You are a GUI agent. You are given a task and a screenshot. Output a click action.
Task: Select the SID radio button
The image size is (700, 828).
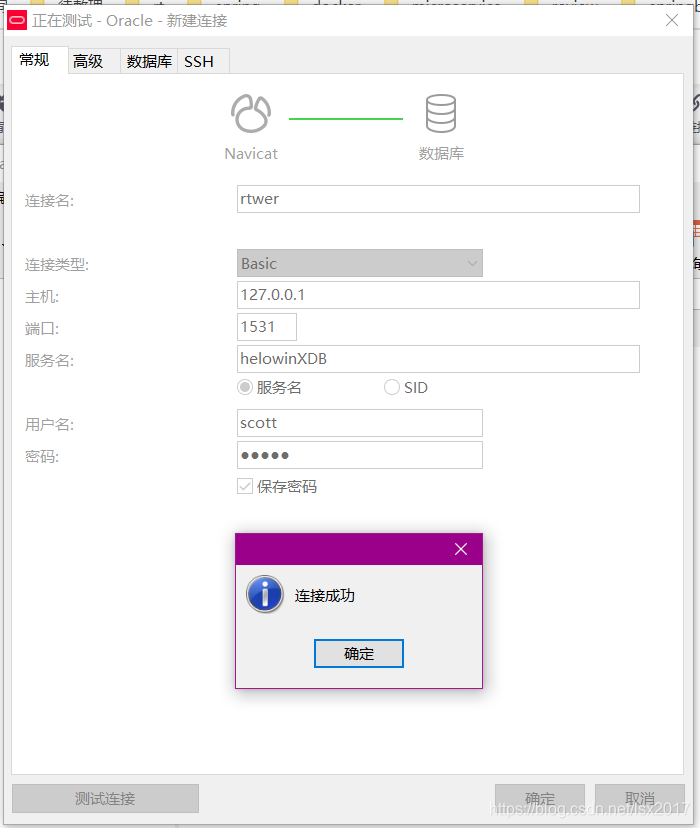(392, 387)
